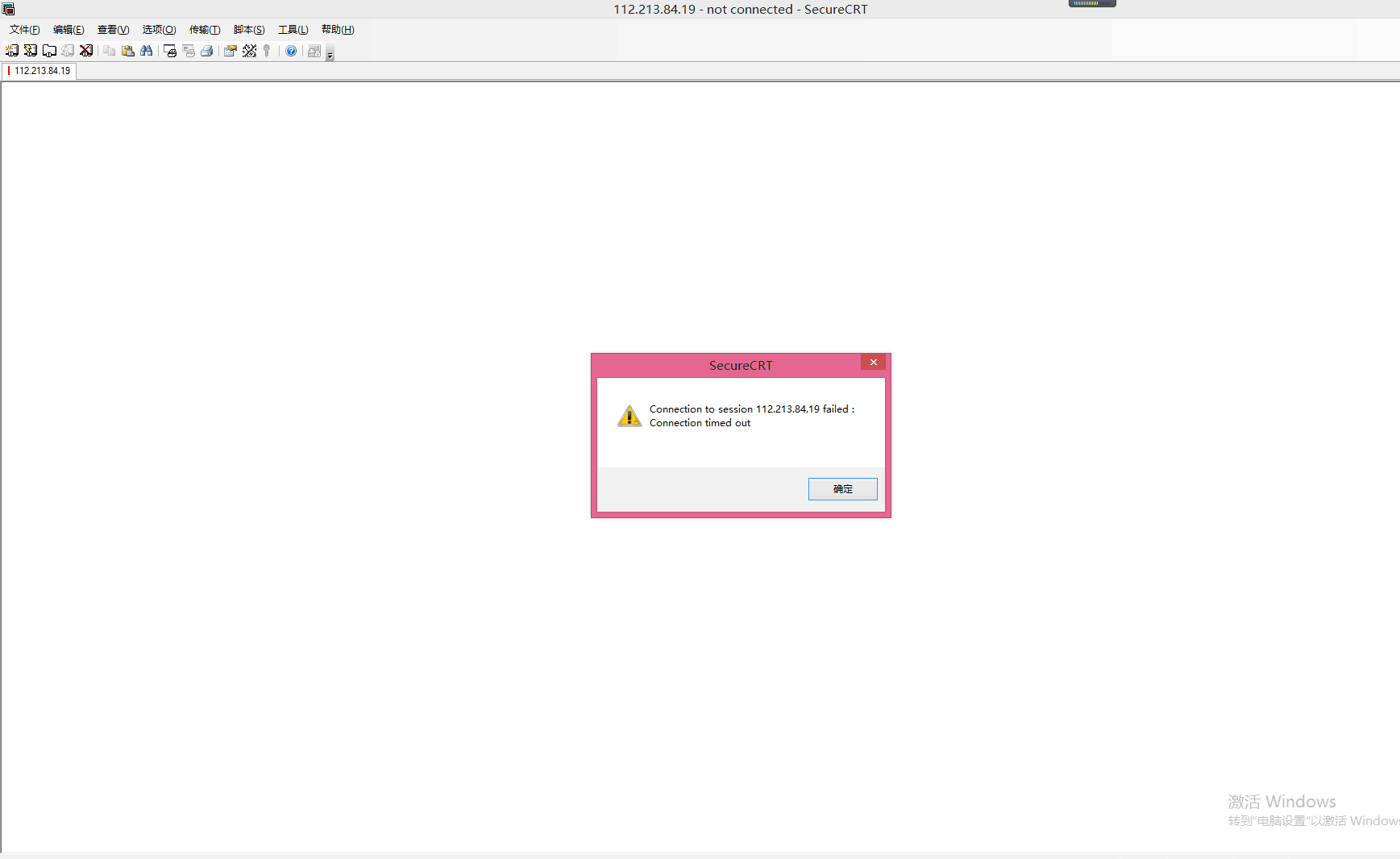Screen dimensions: 1400x859
Task: Click the Connect in Tab icon
Action: (x=49, y=51)
